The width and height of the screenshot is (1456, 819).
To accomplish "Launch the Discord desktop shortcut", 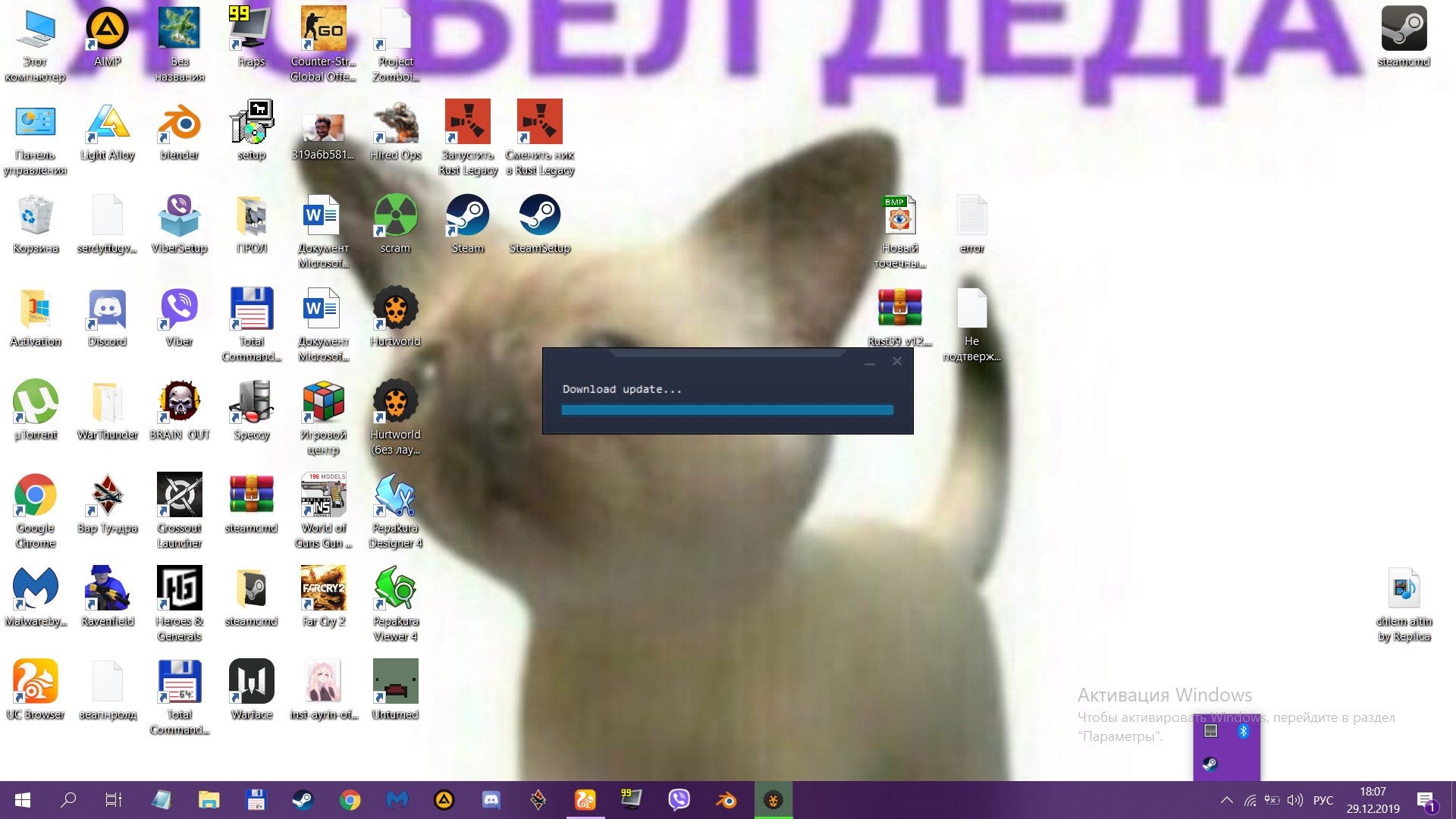I will coord(107,310).
